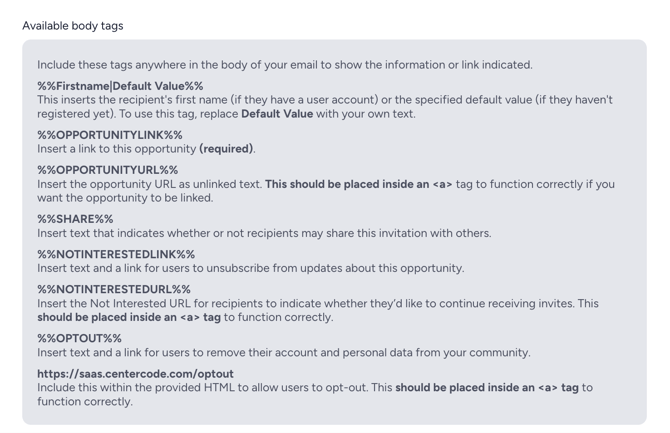Click the remove account and data description
Image resolution: width=670 pixels, height=433 pixels.
[x=283, y=352]
